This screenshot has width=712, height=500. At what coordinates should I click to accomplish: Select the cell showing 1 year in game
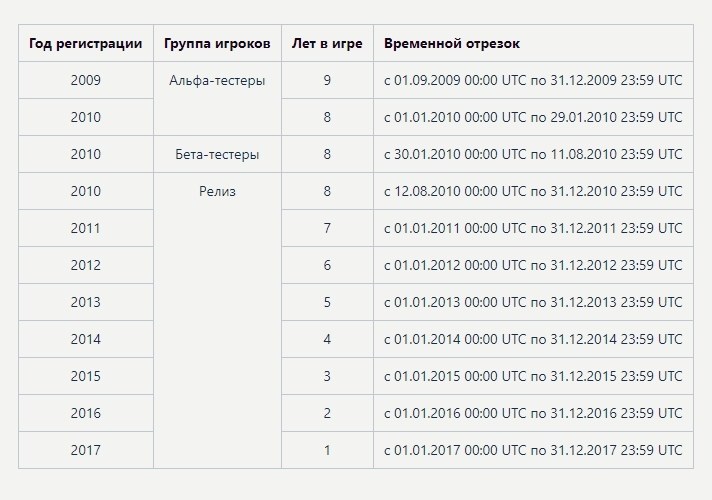pyautogui.click(x=327, y=451)
